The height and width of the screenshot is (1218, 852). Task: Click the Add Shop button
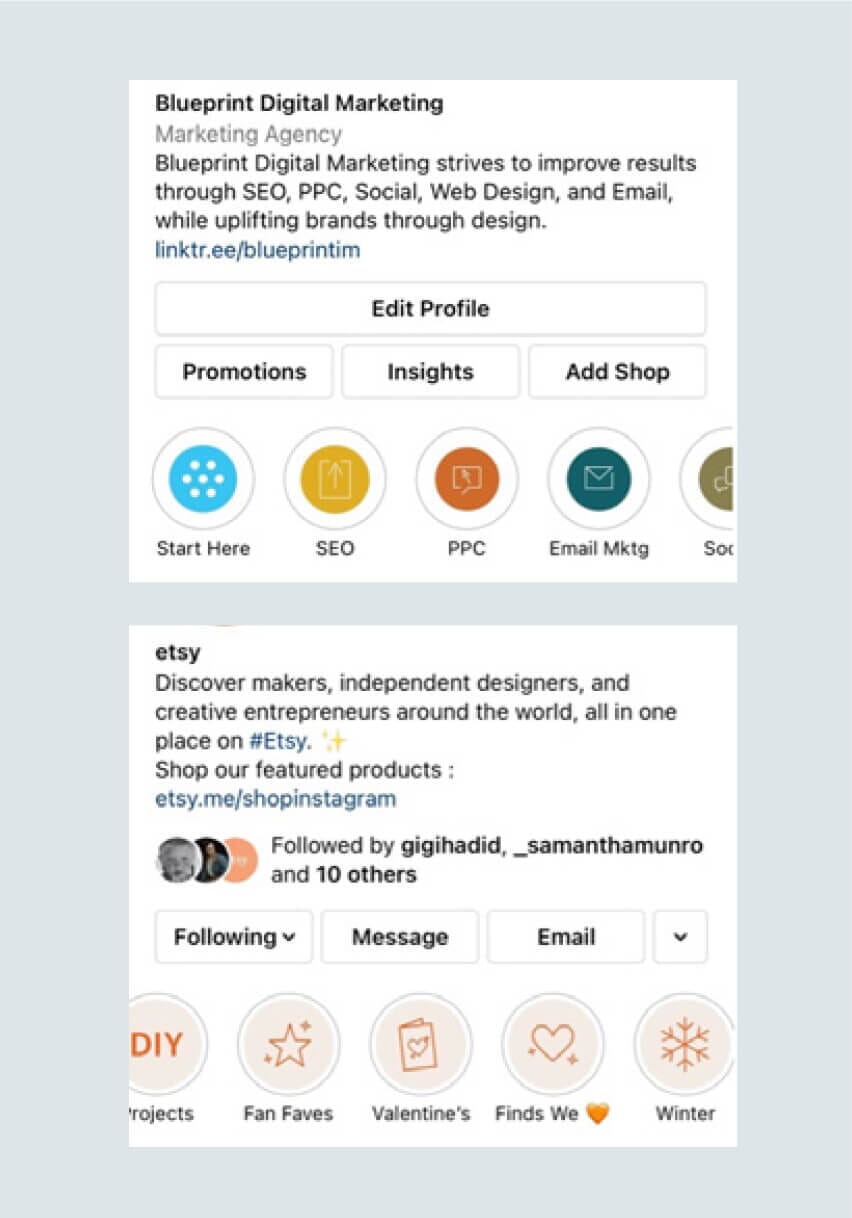click(617, 372)
